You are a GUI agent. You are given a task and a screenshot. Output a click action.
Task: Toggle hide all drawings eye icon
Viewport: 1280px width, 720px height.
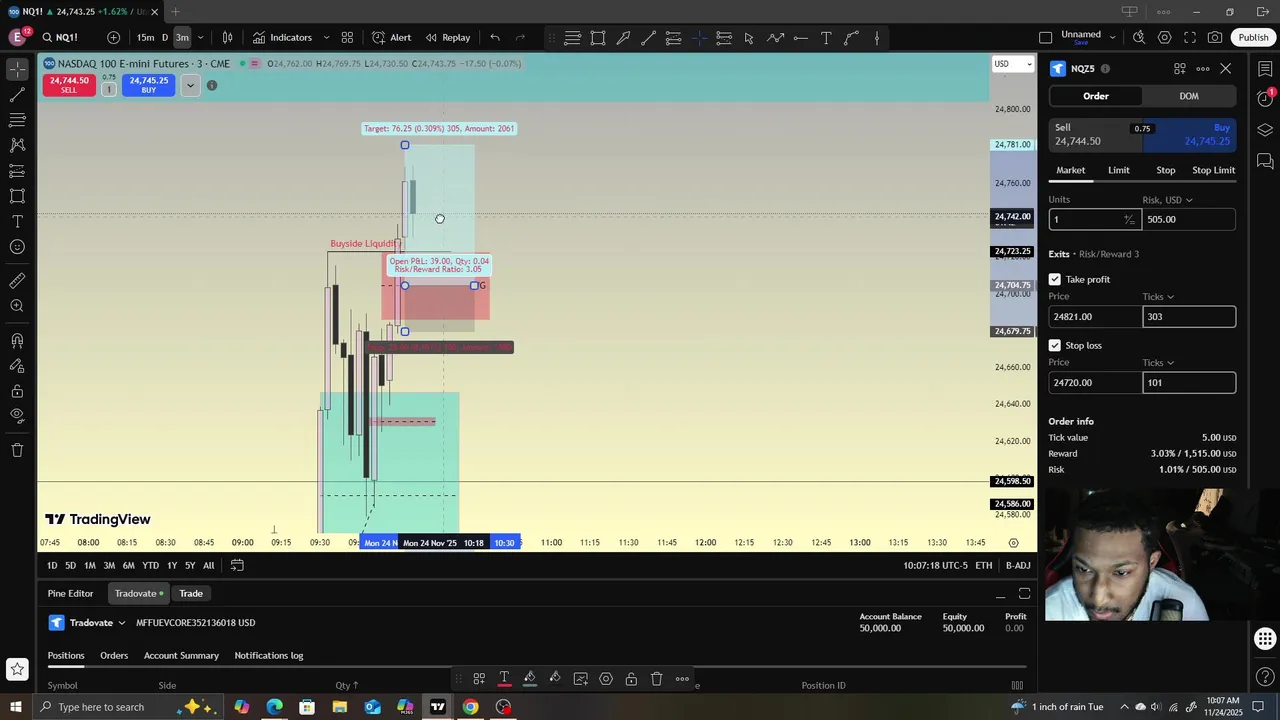click(17, 416)
